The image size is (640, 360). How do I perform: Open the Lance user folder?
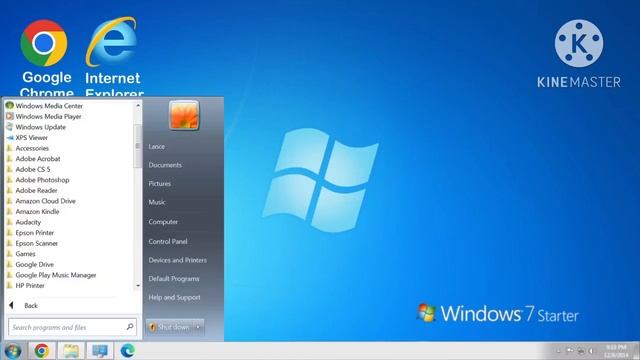click(x=157, y=147)
